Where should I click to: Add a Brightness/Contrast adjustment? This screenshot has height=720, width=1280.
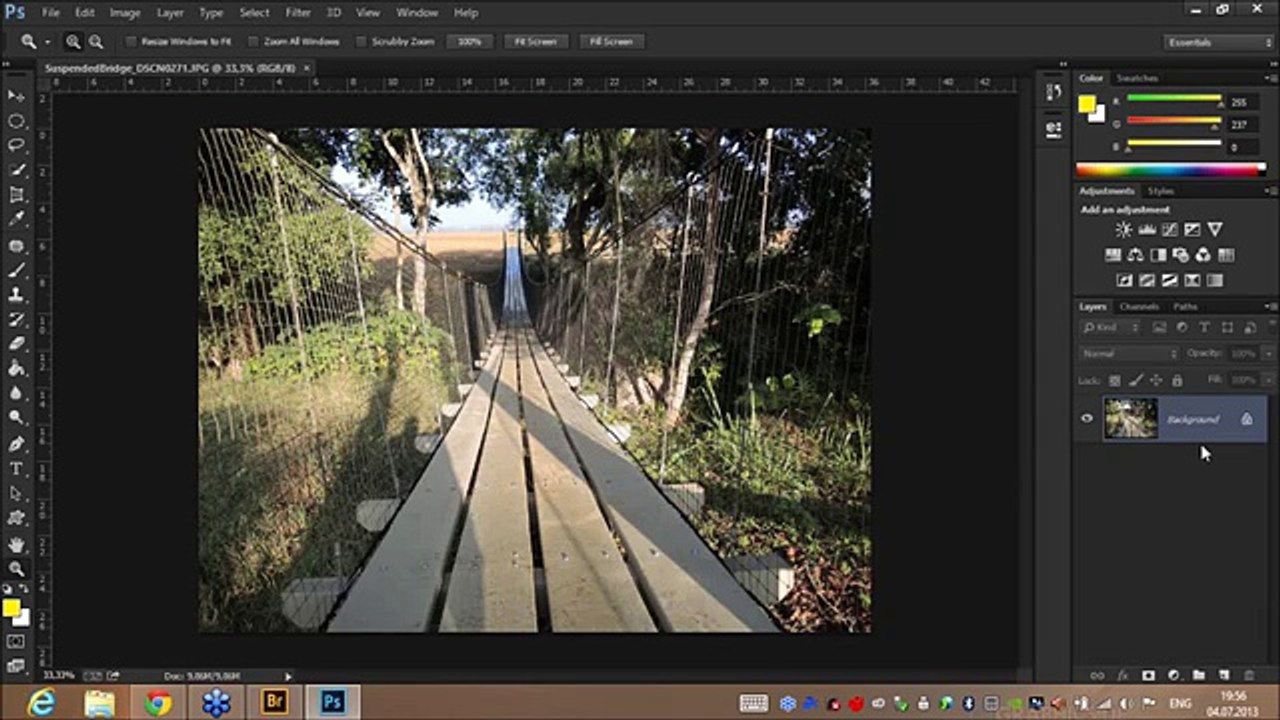(x=1124, y=230)
